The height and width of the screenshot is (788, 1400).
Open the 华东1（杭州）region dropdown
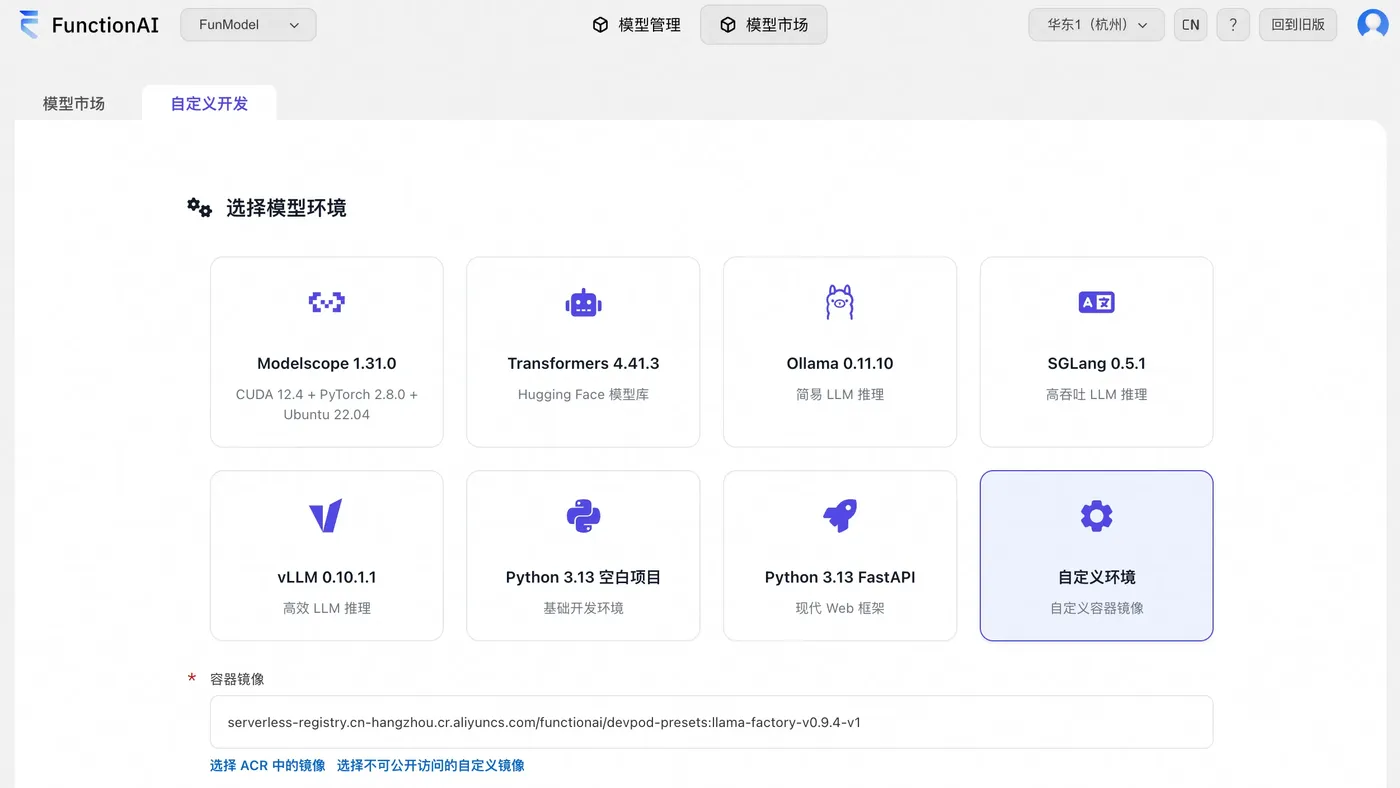coord(1096,25)
